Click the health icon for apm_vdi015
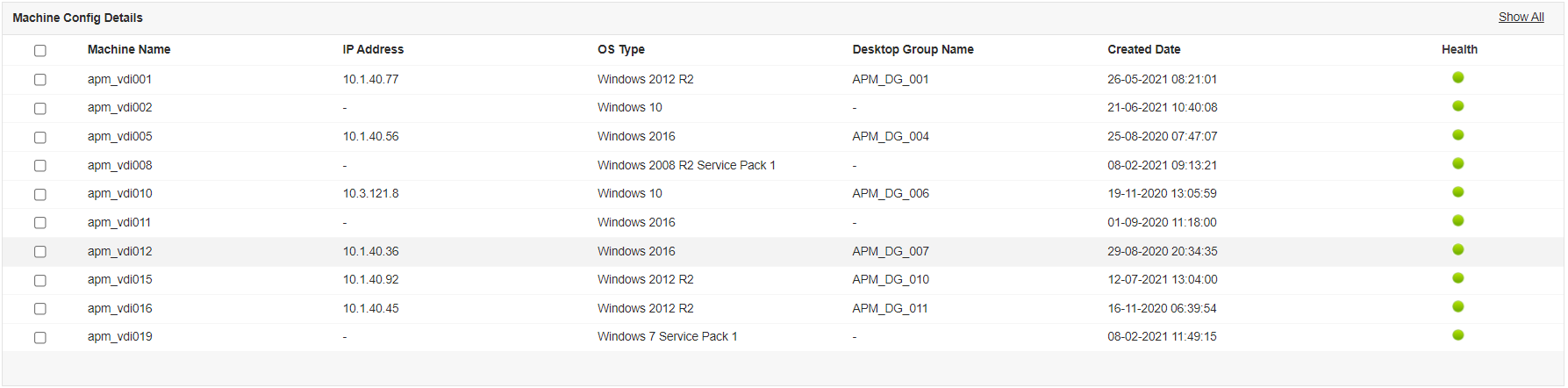1568x388 pixels. tap(1457, 278)
